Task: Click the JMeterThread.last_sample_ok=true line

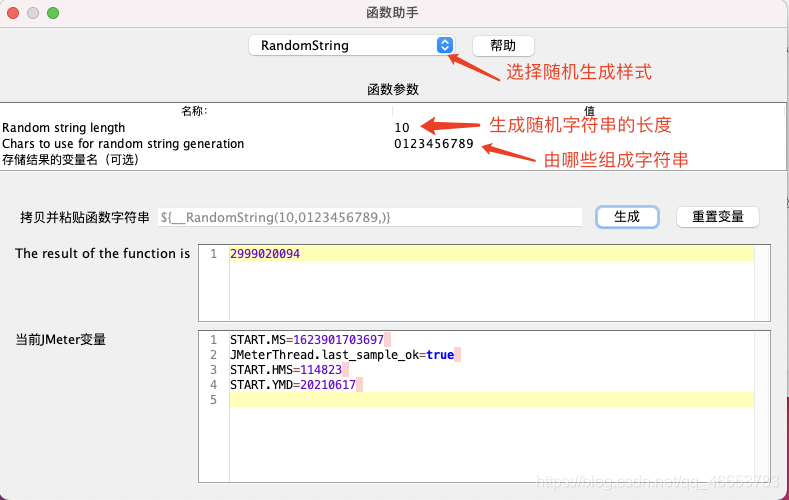Action: click(342, 355)
